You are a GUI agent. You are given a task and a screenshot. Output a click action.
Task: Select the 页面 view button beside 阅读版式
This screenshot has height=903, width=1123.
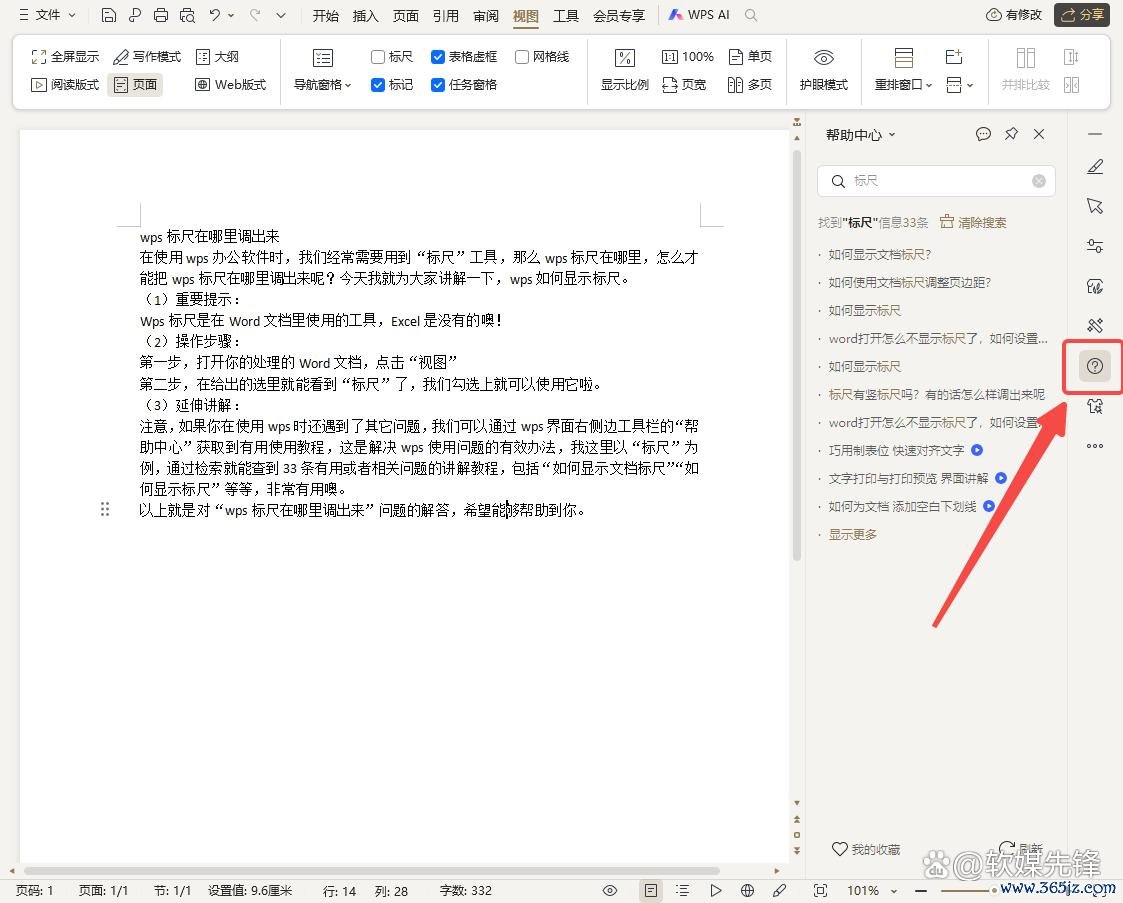click(135, 84)
